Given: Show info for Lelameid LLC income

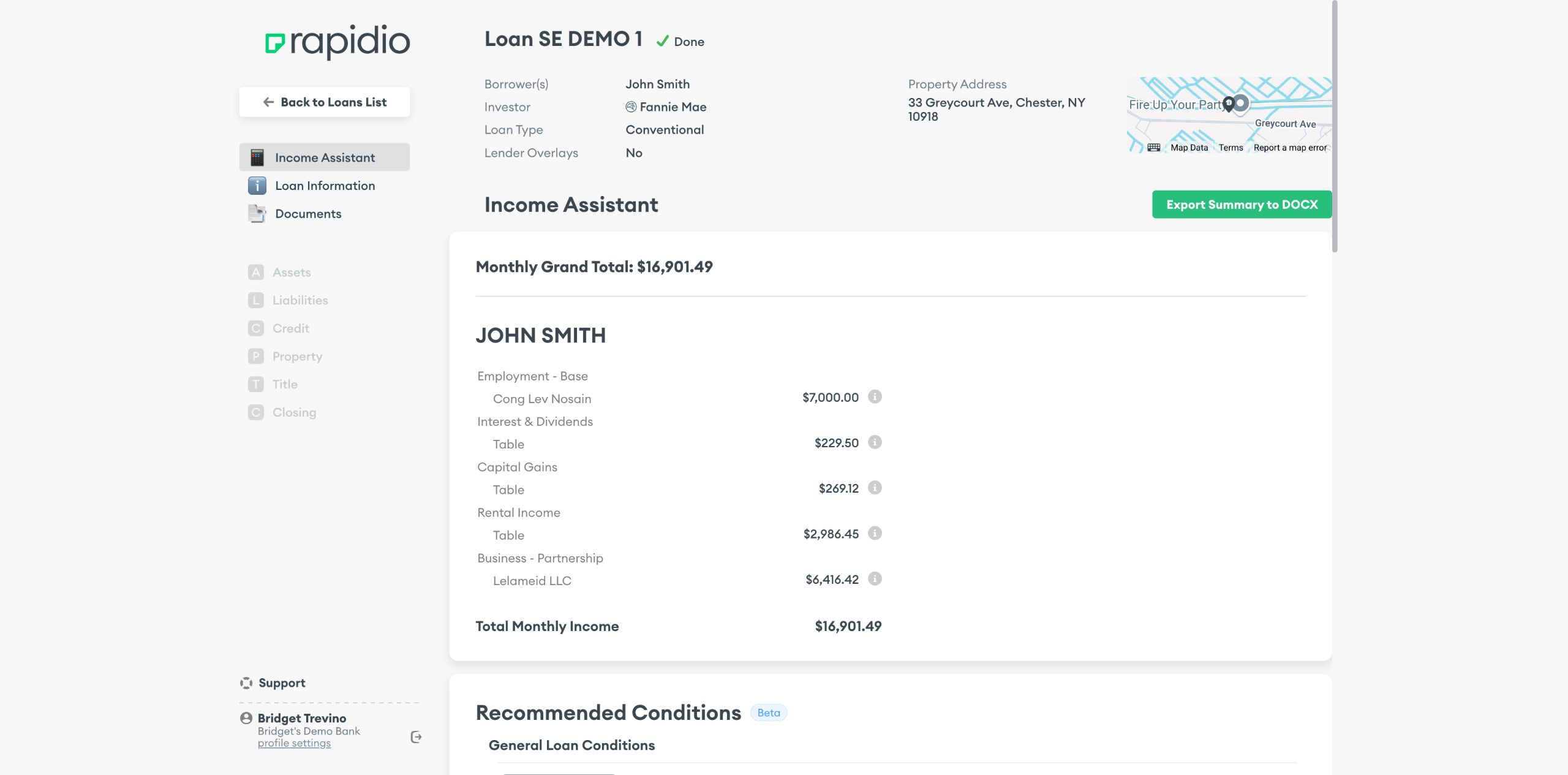Looking at the screenshot, I should [875, 579].
